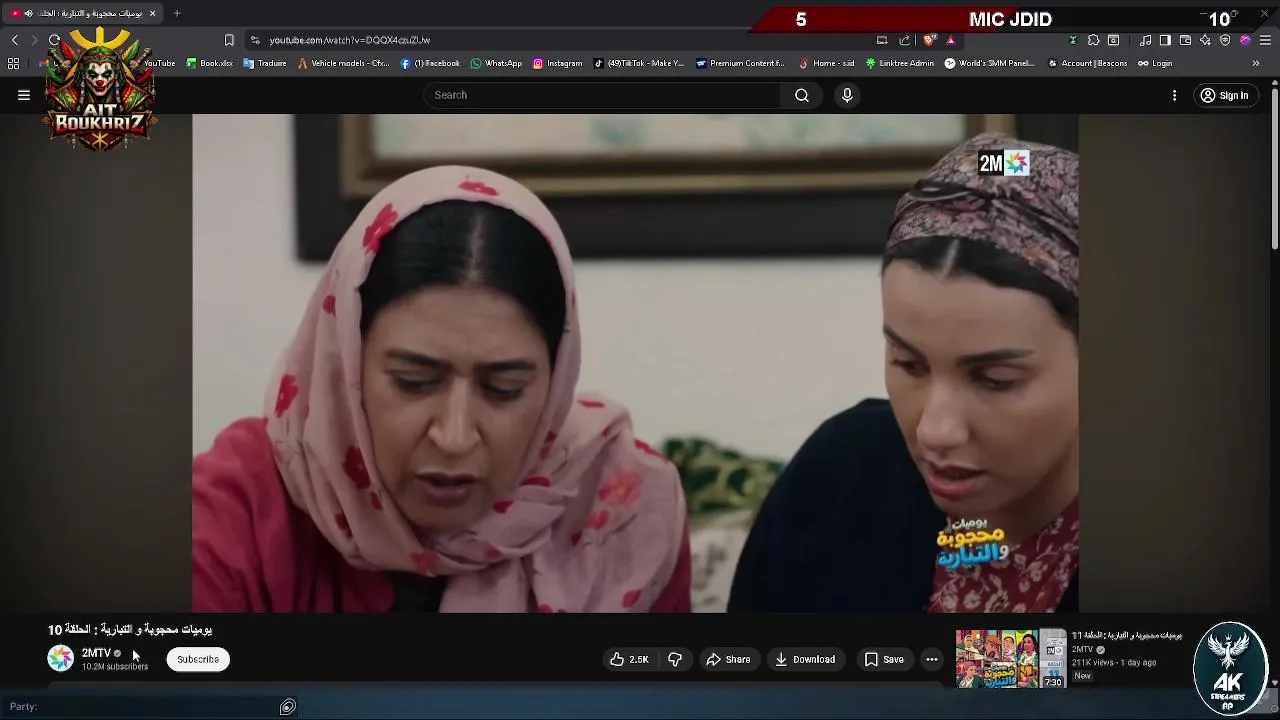Click the video player to pause

635,362
